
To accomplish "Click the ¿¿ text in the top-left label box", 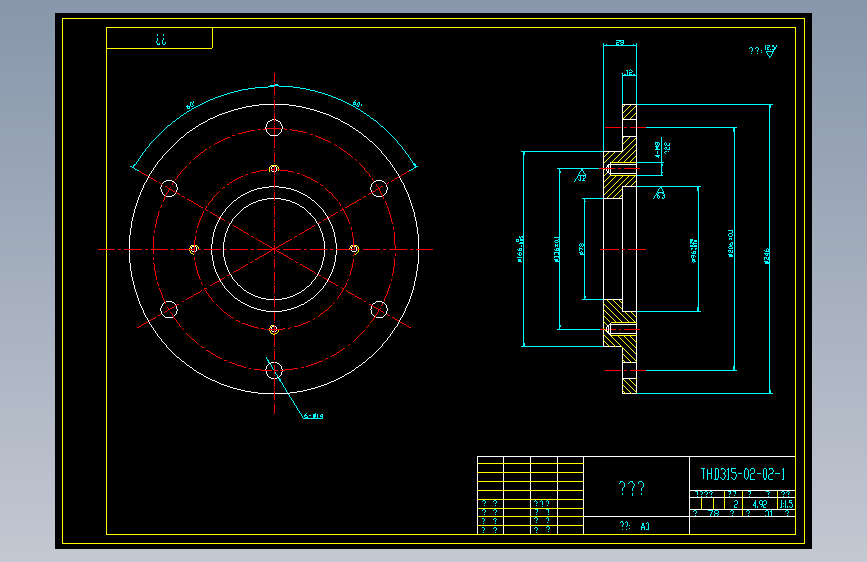I will click(161, 39).
